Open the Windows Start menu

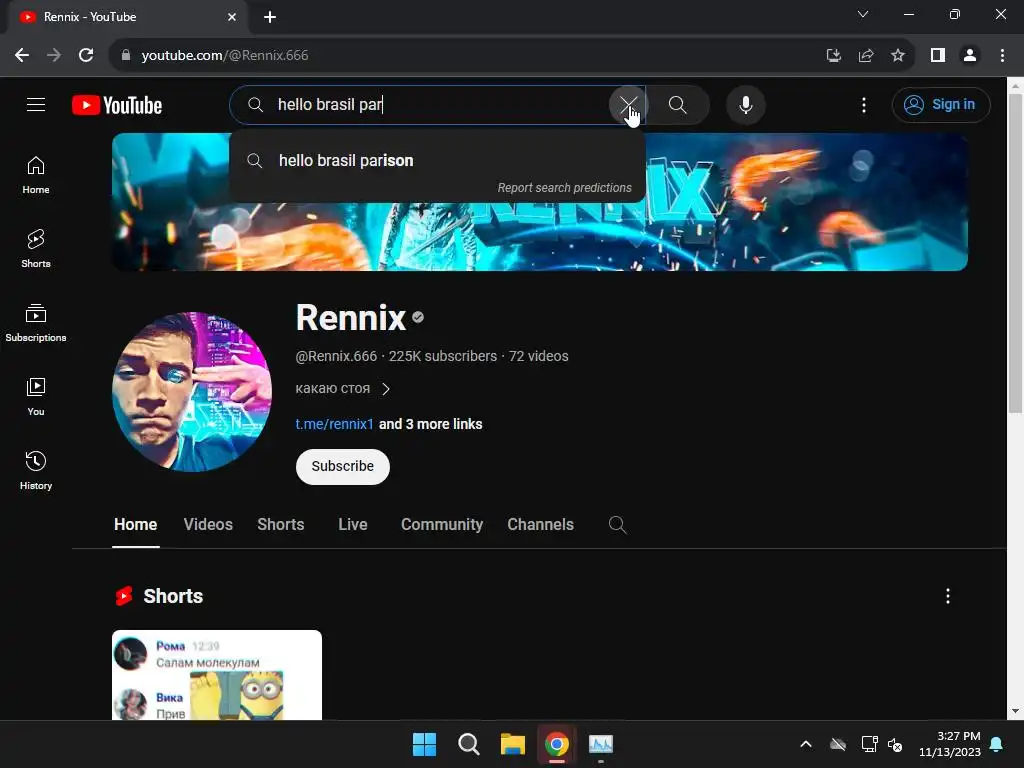tap(424, 744)
